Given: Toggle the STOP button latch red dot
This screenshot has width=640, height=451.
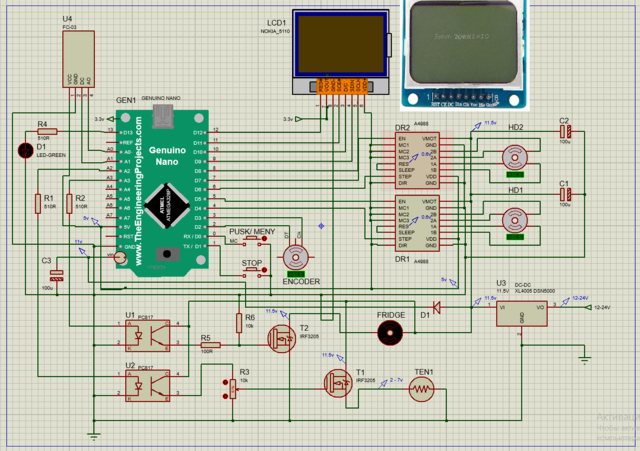Looking at the screenshot, I should tap(264, 270).
